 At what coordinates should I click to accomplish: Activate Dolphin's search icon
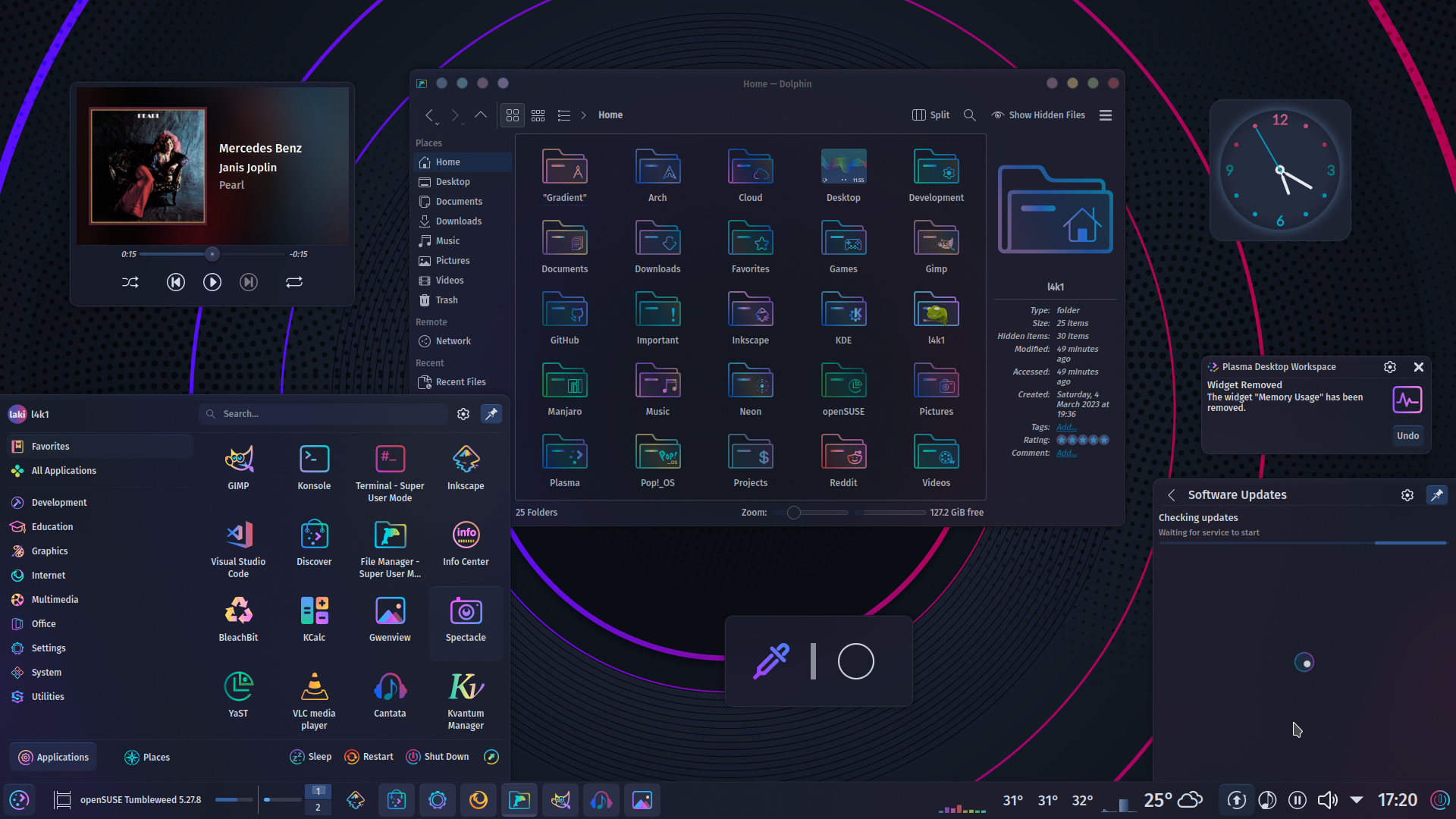[x=970, y=115]
